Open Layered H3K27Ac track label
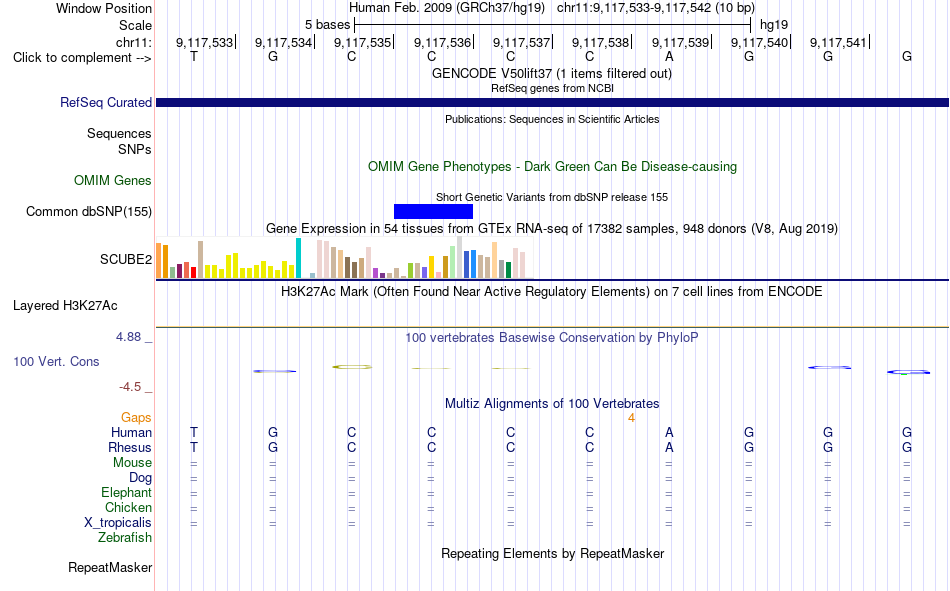The image size is (950, 591). (x=65, y=306)
